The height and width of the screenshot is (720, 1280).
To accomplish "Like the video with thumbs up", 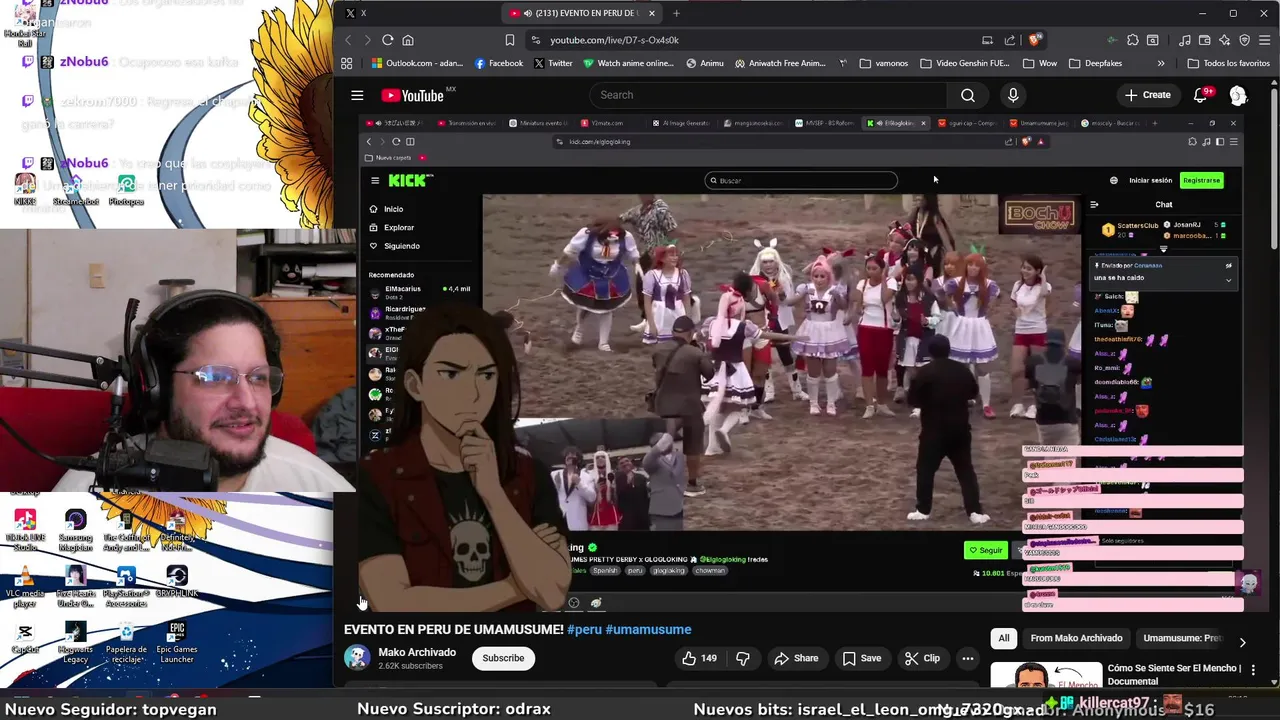I will click(x=699, y=658).
